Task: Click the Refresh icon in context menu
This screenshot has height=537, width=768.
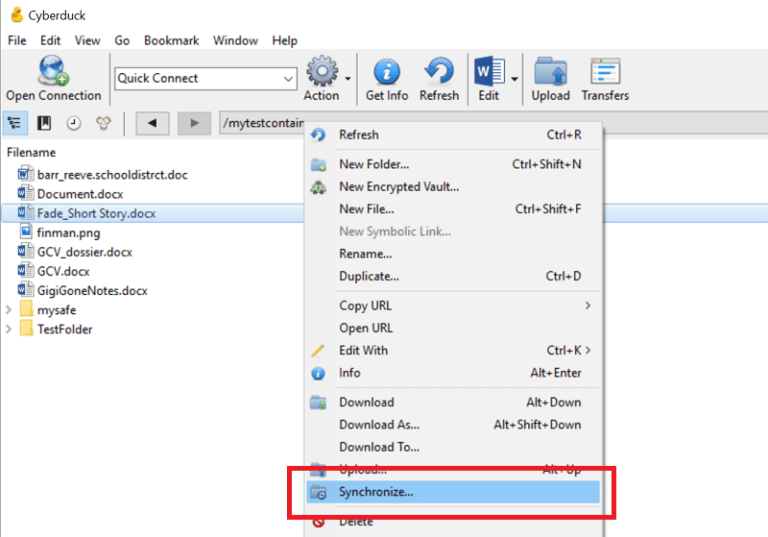Action: 318,135
